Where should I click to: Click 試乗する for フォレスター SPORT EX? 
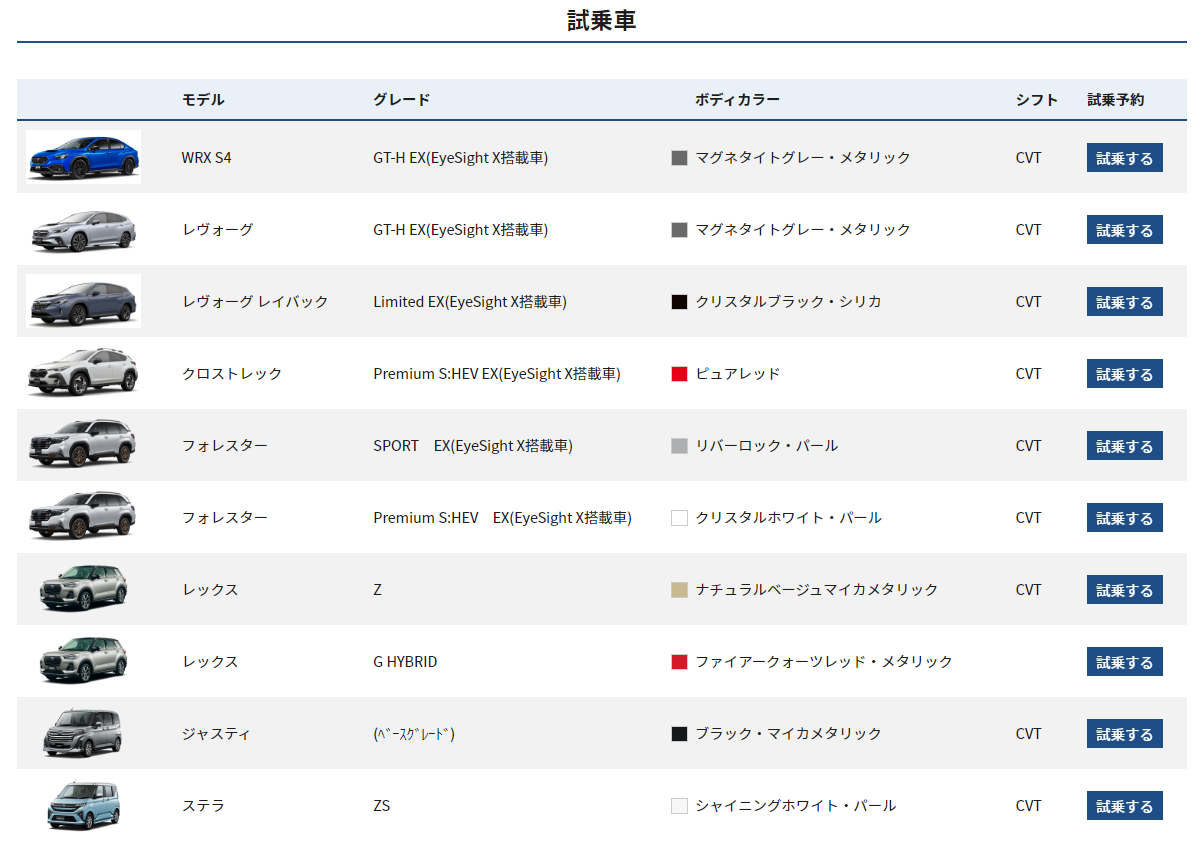[x=1124, y=446]
